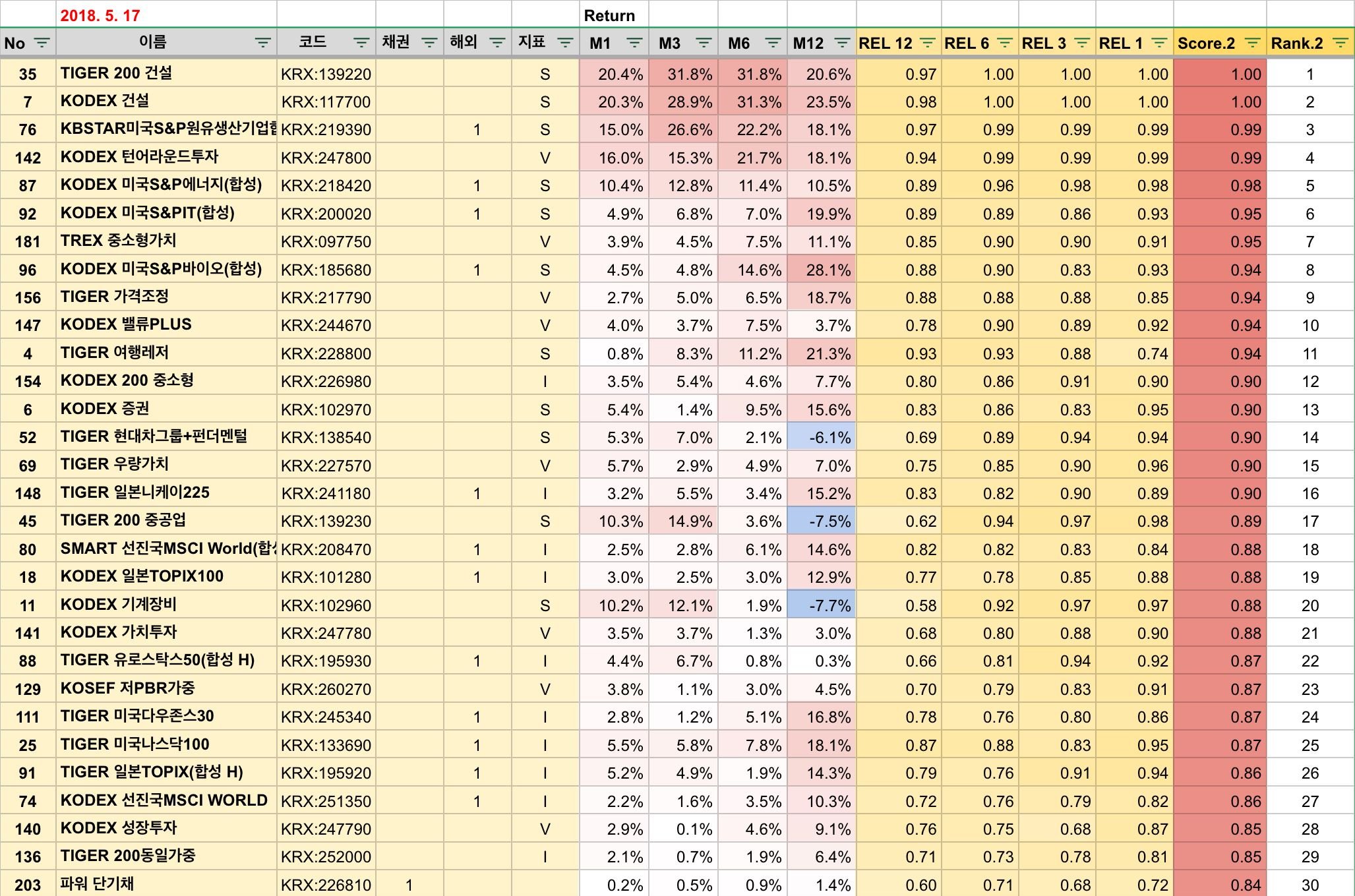Select the TIGER 200 건설 name cell
The width and height of the screenshot is (1355, 896).
click(x=166, y=74)
